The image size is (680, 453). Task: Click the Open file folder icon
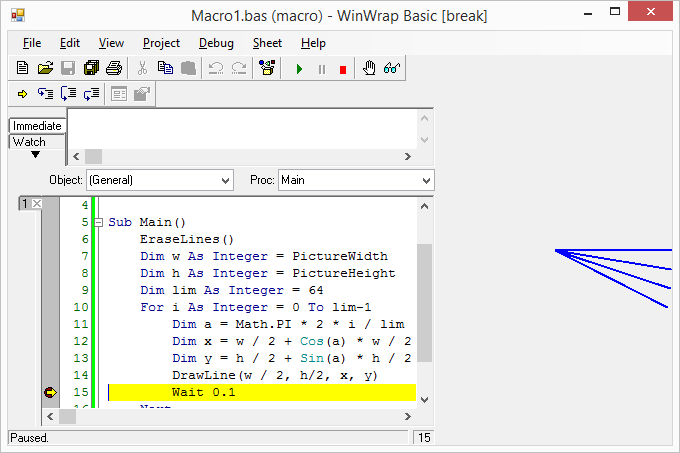(x=45, y=68)
